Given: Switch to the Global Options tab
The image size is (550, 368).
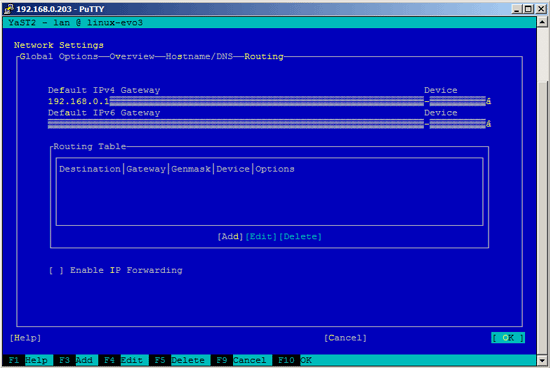Looking at the screenshot, I should [59, 56].
